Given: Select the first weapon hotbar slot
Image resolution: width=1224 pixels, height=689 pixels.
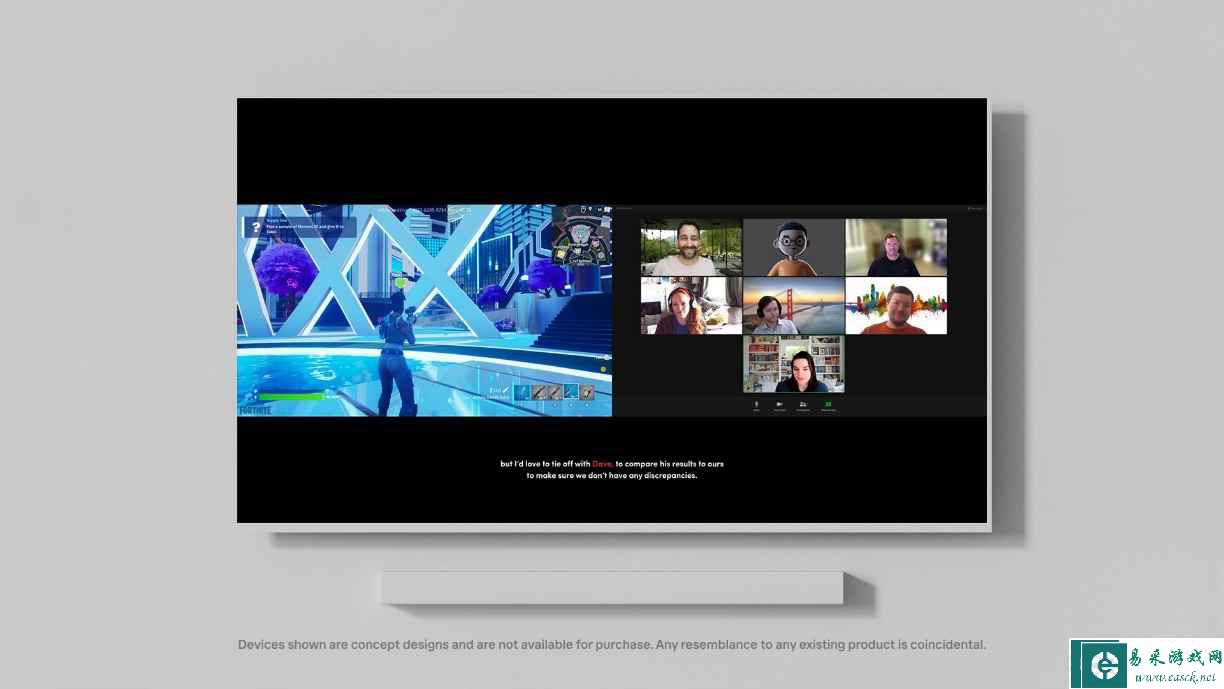Looking at the screenshot, I should coord(523,392).
